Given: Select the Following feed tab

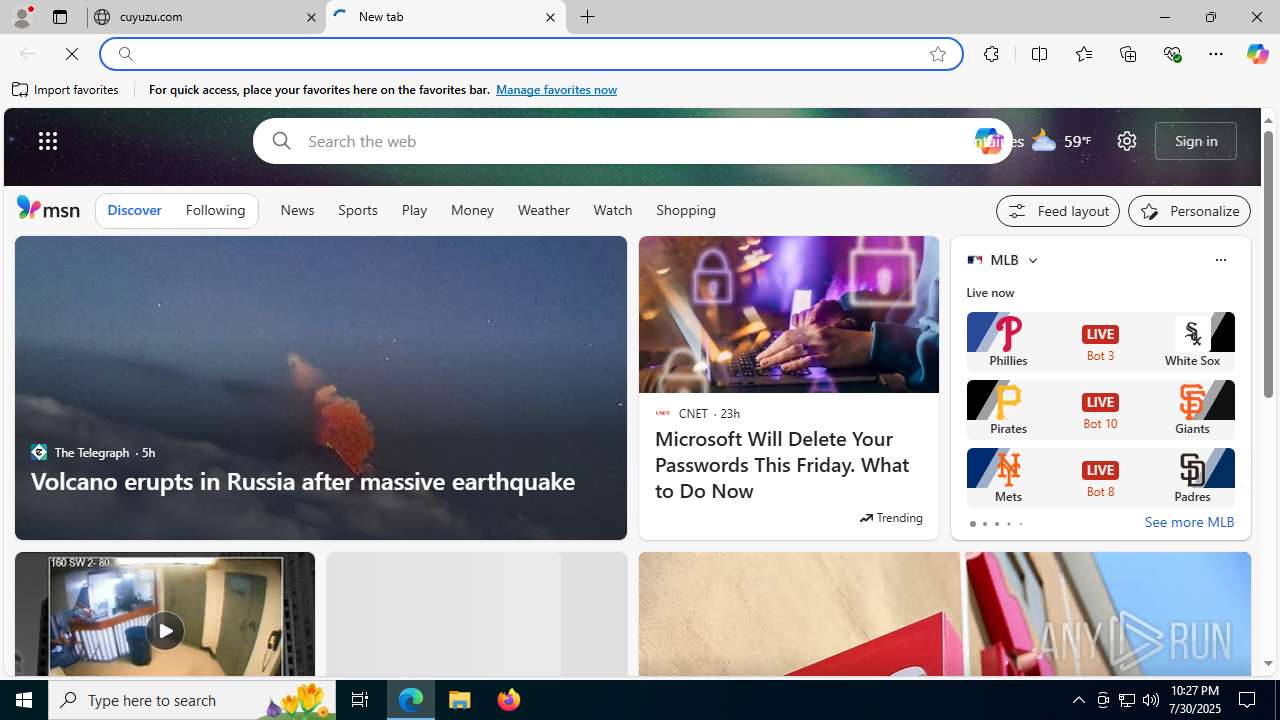Looking at the screenshot, I should (x=215, y=211).
